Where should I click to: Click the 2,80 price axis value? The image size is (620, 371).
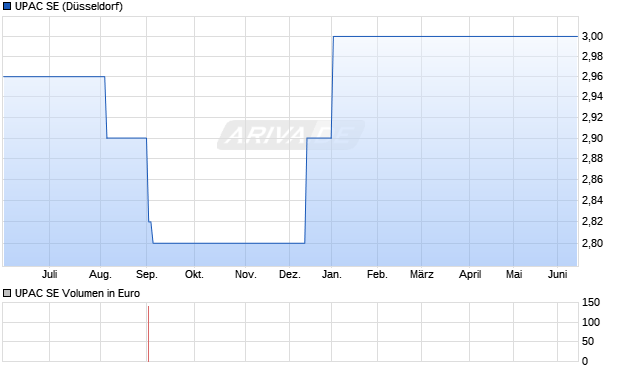[x=593, y=243]
